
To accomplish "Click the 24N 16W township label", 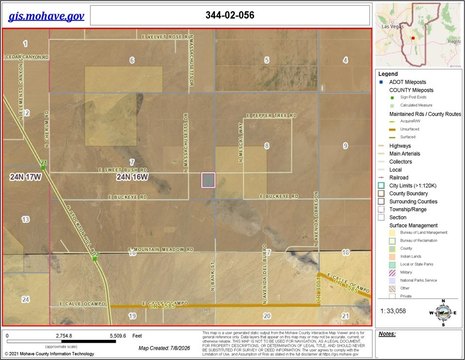I will coord(132,177).
